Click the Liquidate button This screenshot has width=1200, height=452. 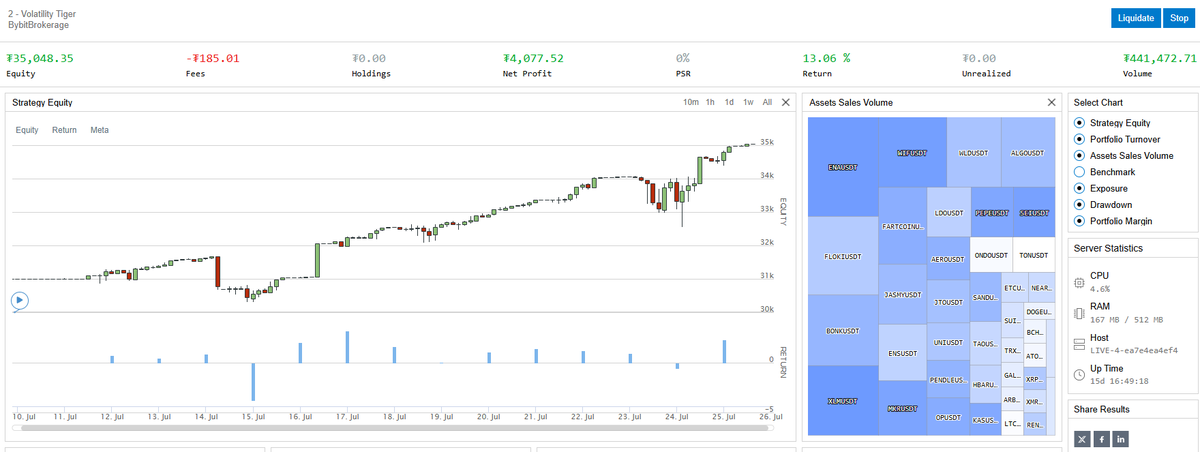coord(1135,18)
